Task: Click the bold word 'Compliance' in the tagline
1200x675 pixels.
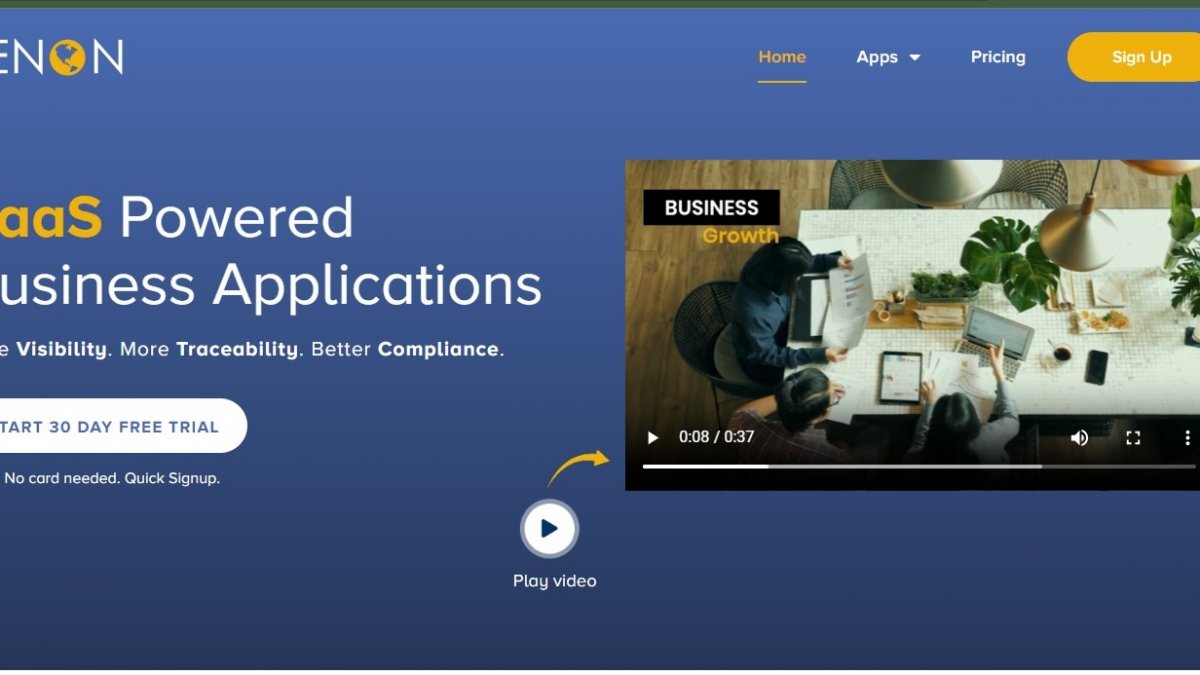Action: [x=438, y=349]
